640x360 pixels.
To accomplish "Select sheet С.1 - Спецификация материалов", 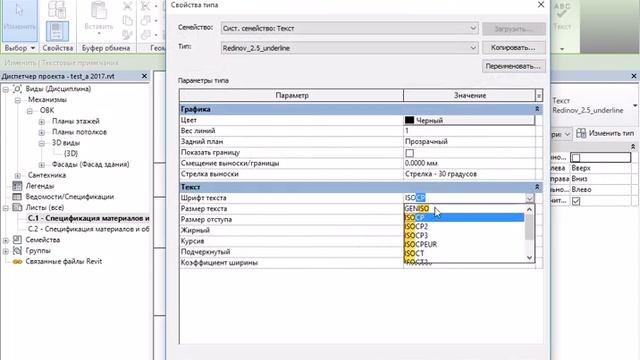I will coord(88,218).
